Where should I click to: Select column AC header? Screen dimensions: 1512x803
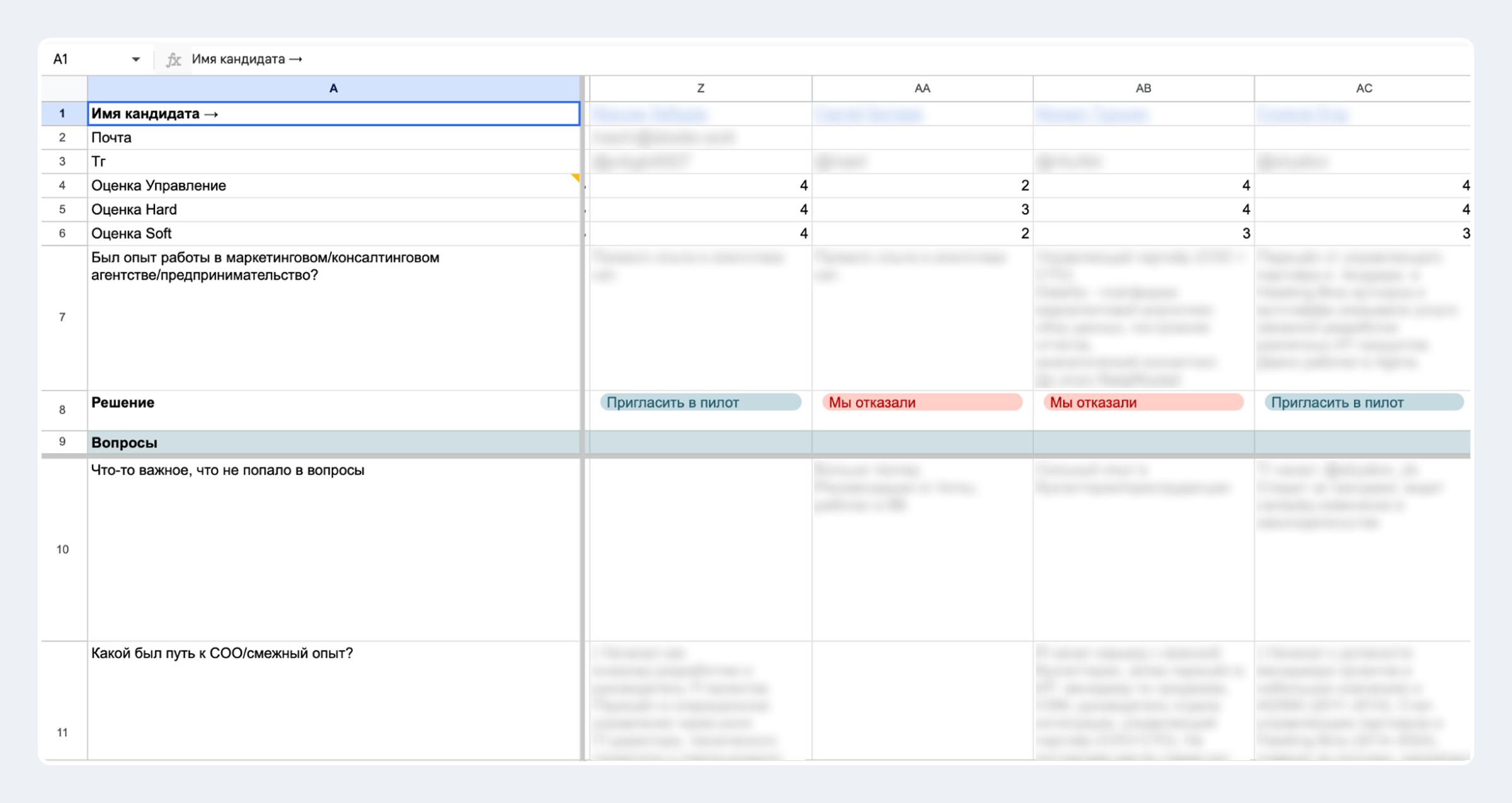pos(1363,88)
